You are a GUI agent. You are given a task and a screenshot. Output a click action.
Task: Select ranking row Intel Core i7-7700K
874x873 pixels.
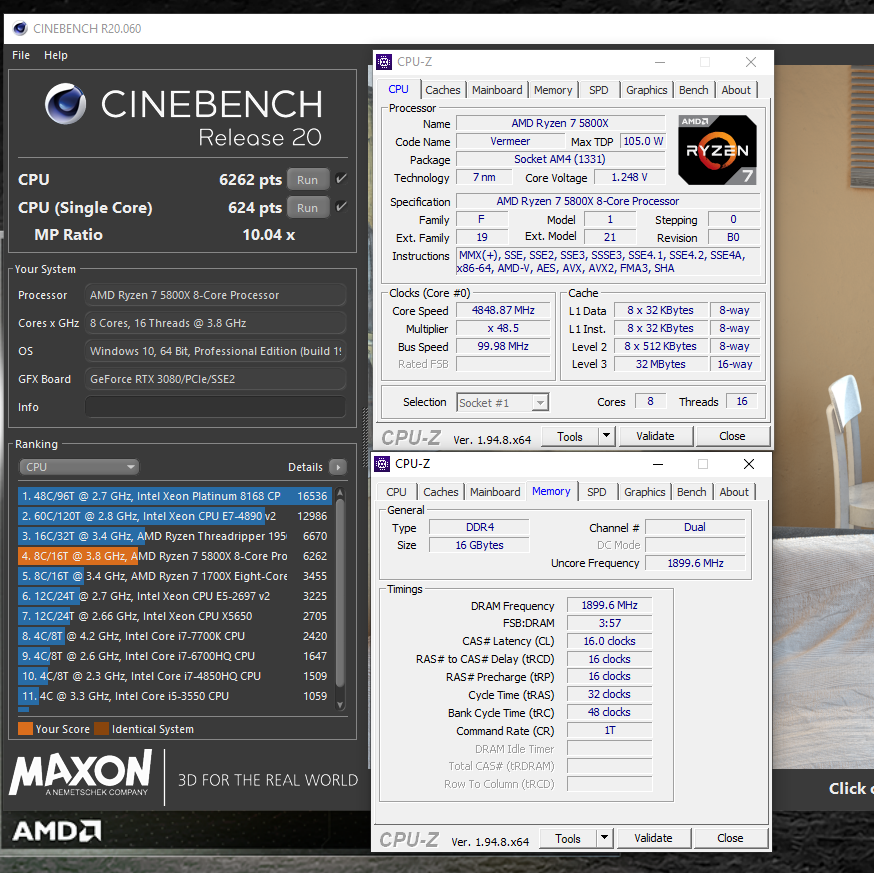click(x=174, y=636)
